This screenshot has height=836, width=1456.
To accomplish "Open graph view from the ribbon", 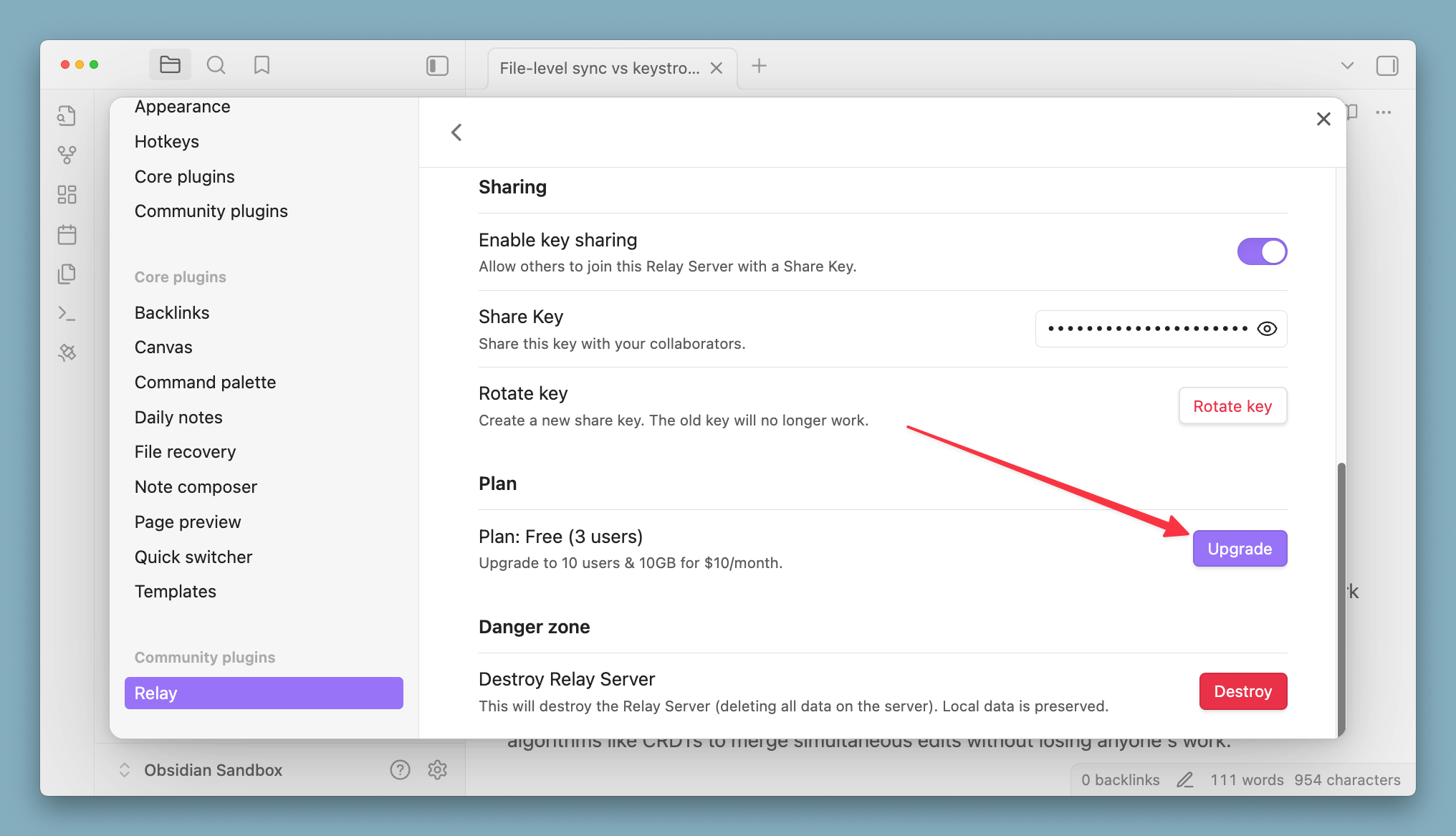I will (67, 155).
